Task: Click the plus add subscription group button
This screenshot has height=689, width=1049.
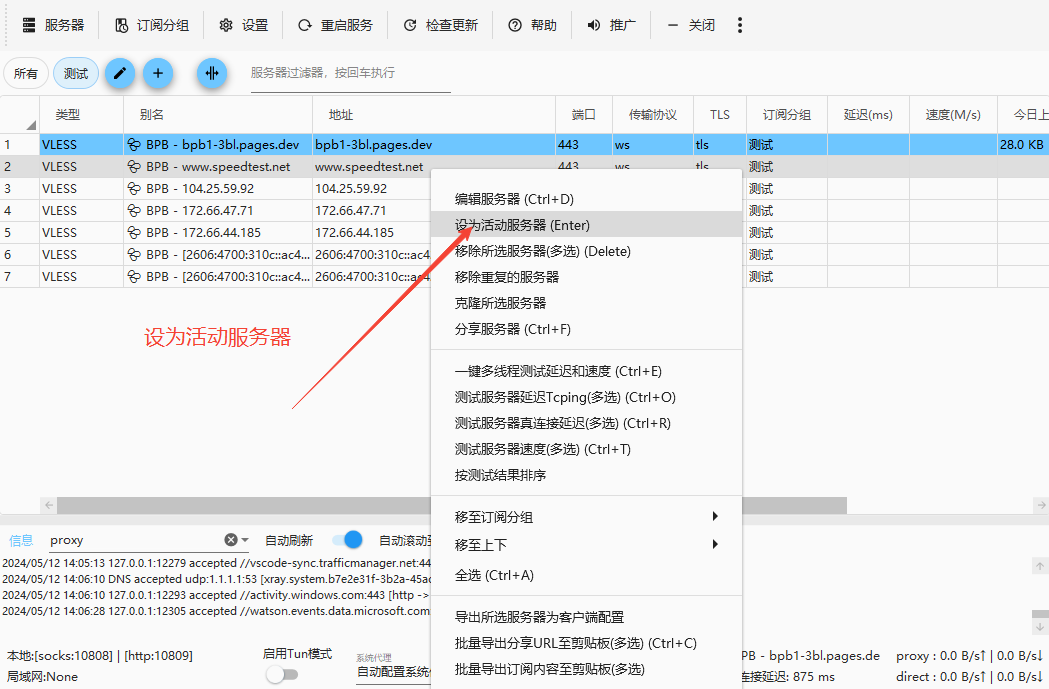Action: [x=158, y=73]
